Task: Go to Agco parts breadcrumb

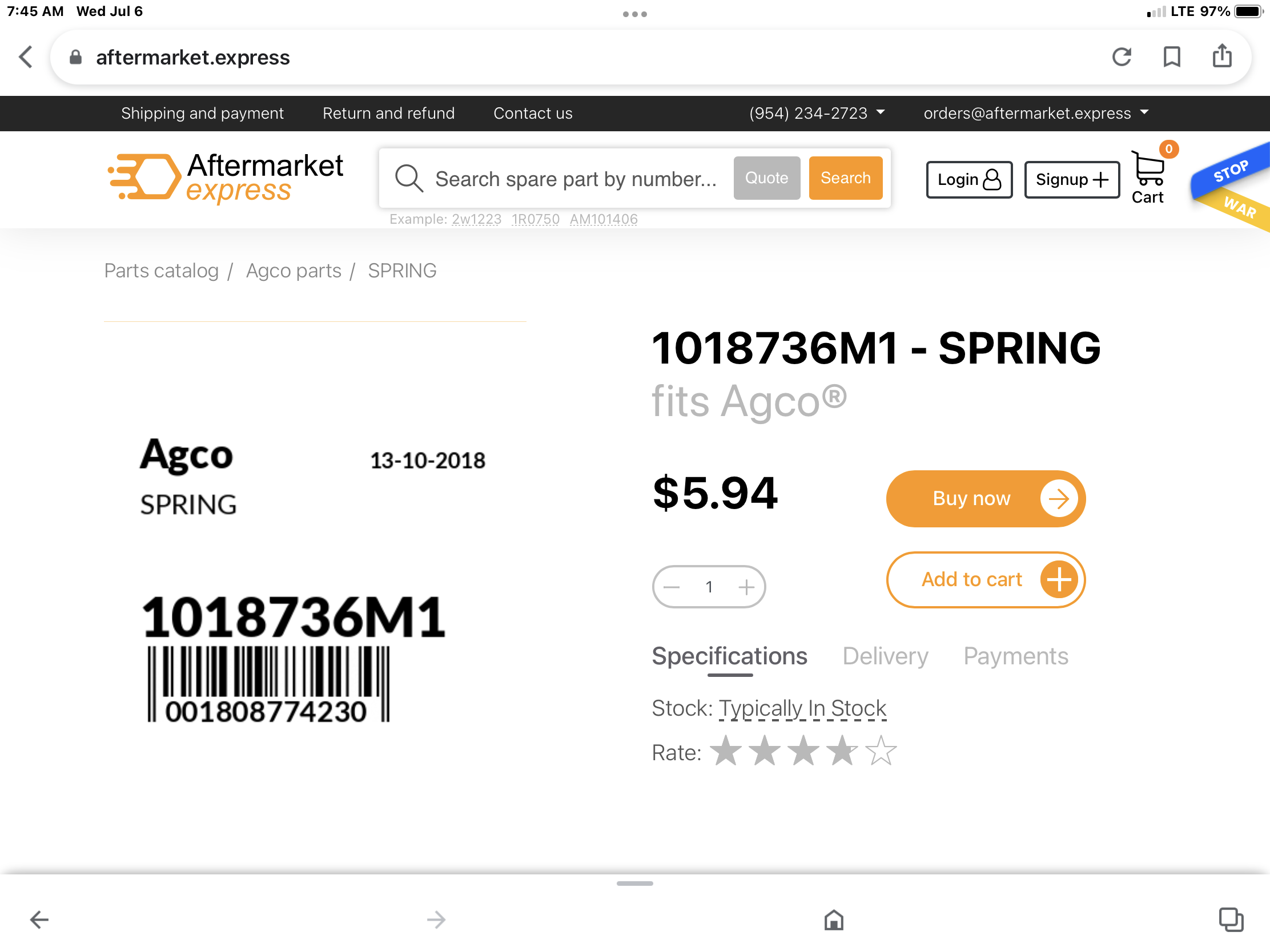Action: (294, 271)
